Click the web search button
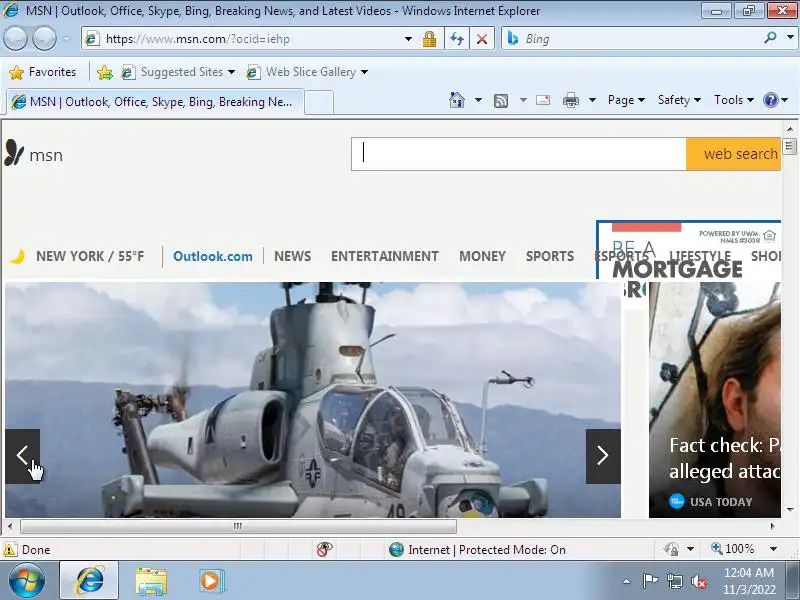 click(734, 154)
